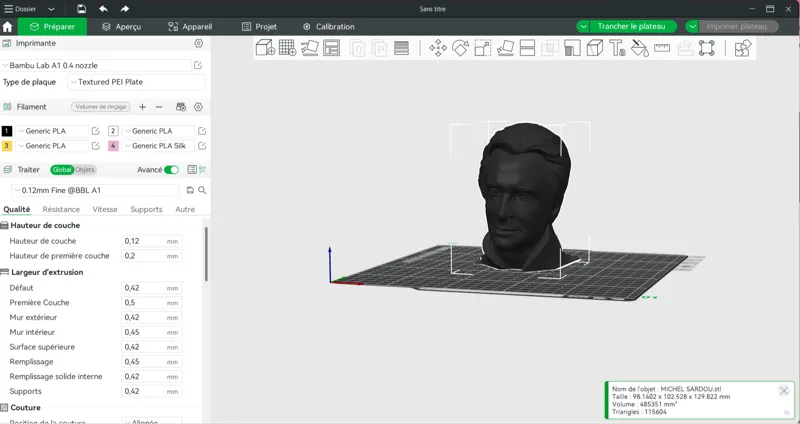Screen dimensions: 800x424
Task: Open filament 3 Generic PLA dropdown
Action: pos(52,146)
